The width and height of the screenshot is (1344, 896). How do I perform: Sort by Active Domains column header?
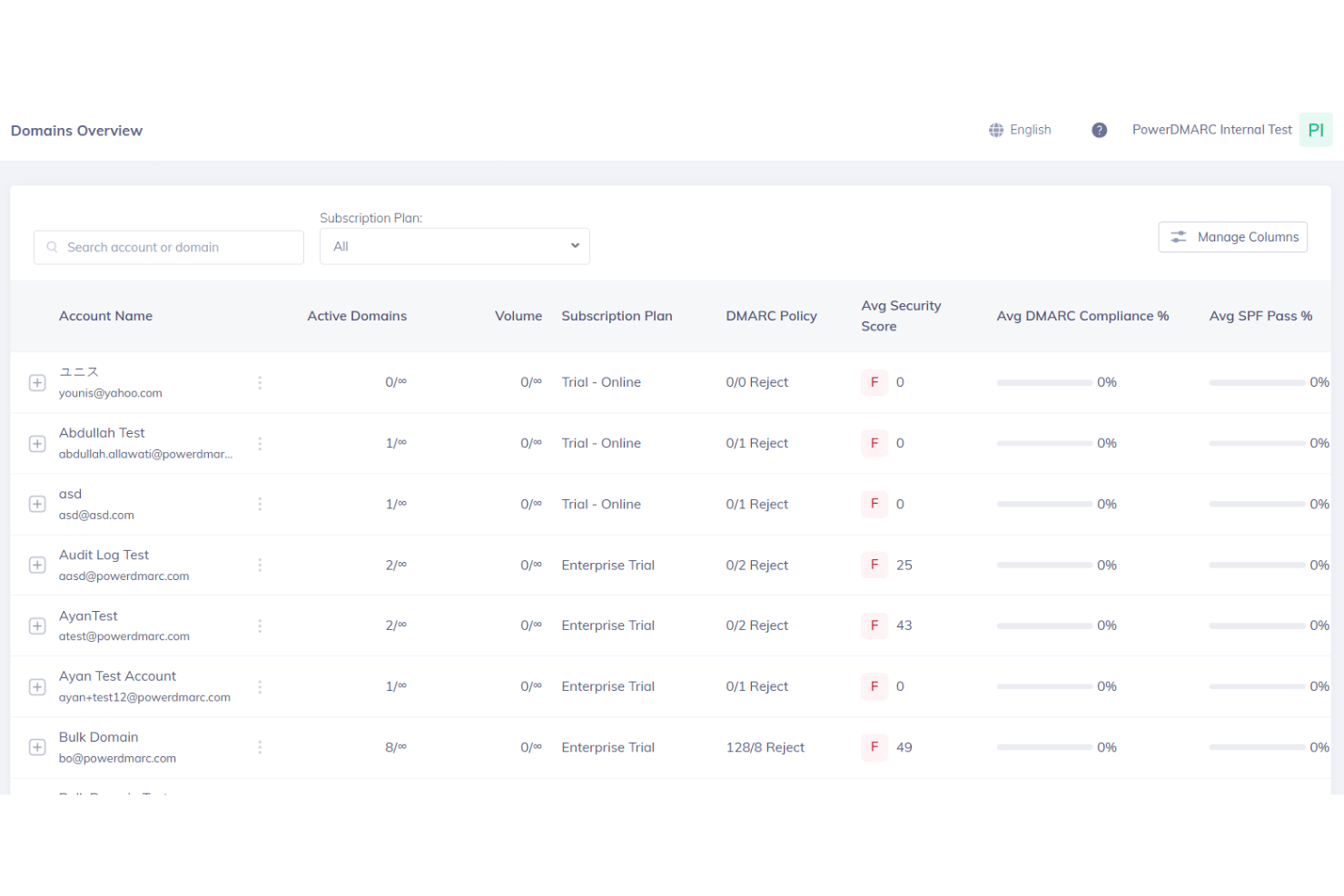357,316
